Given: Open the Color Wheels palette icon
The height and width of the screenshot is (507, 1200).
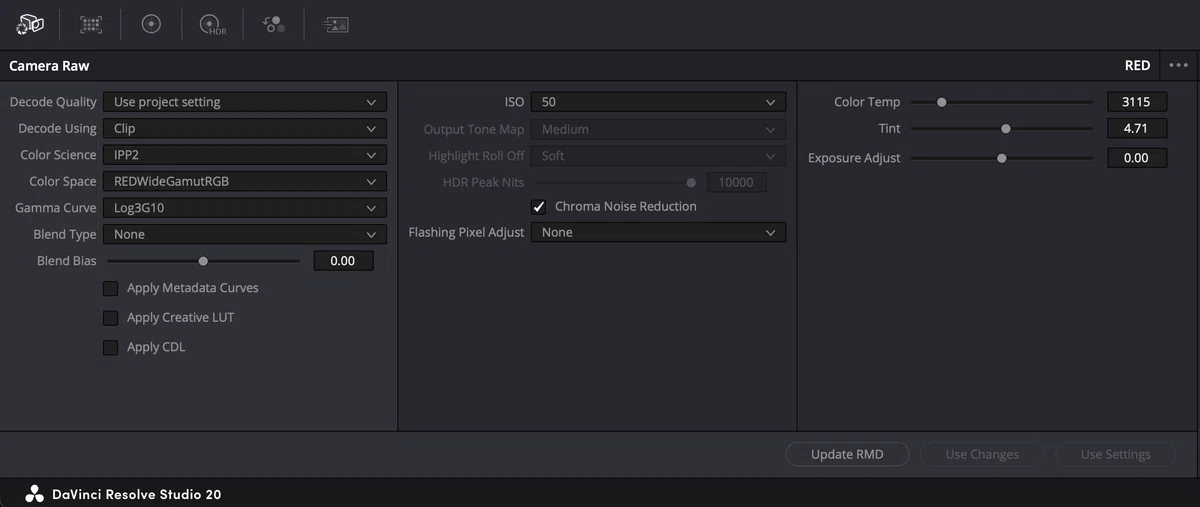Looking at the screenshot, I should pos(151,24).
